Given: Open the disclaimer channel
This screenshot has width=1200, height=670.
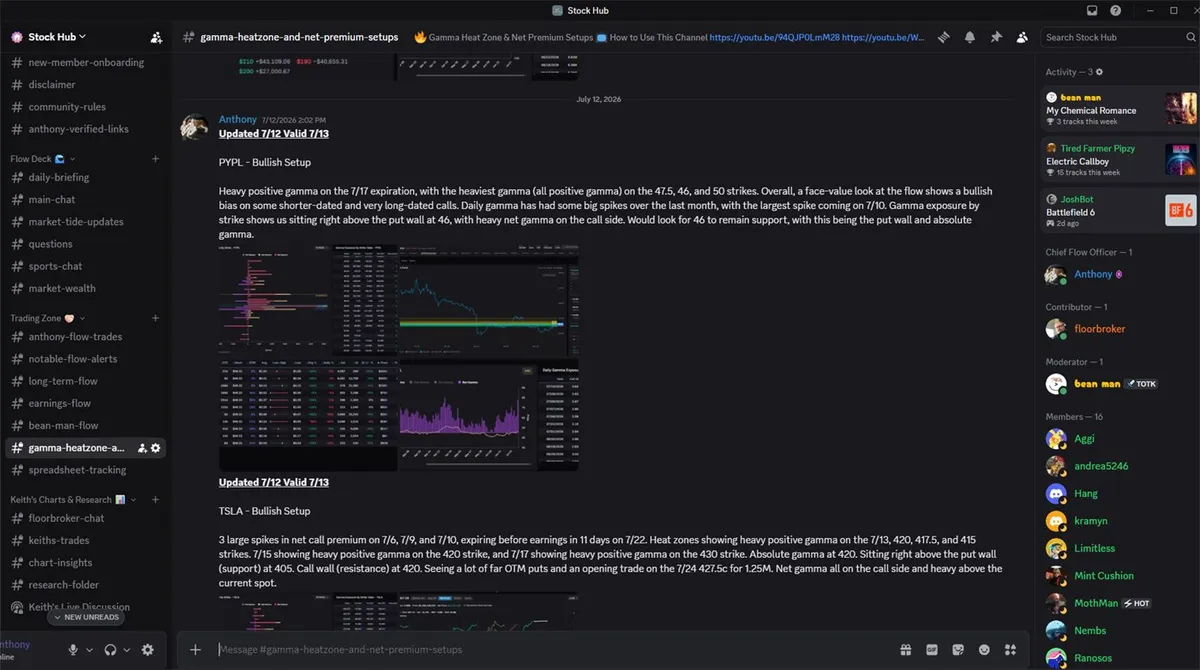Looking at the screenshot, I should point(86,84).
